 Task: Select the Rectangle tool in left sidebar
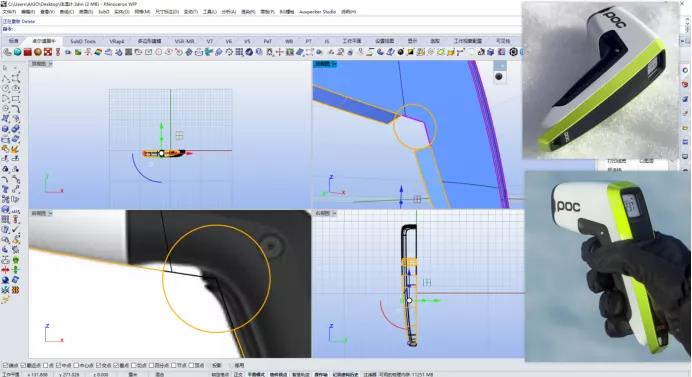point(15,98)
